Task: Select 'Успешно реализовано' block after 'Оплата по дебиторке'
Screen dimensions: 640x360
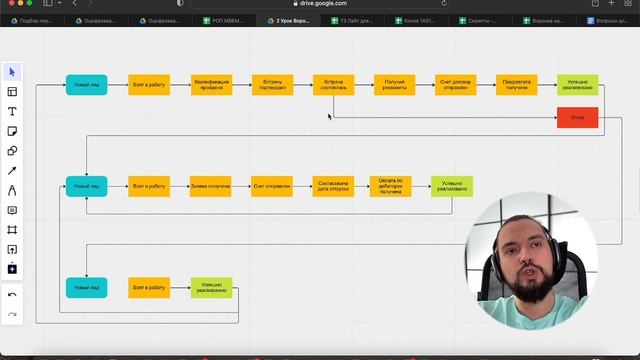Action: click(452, 187)
